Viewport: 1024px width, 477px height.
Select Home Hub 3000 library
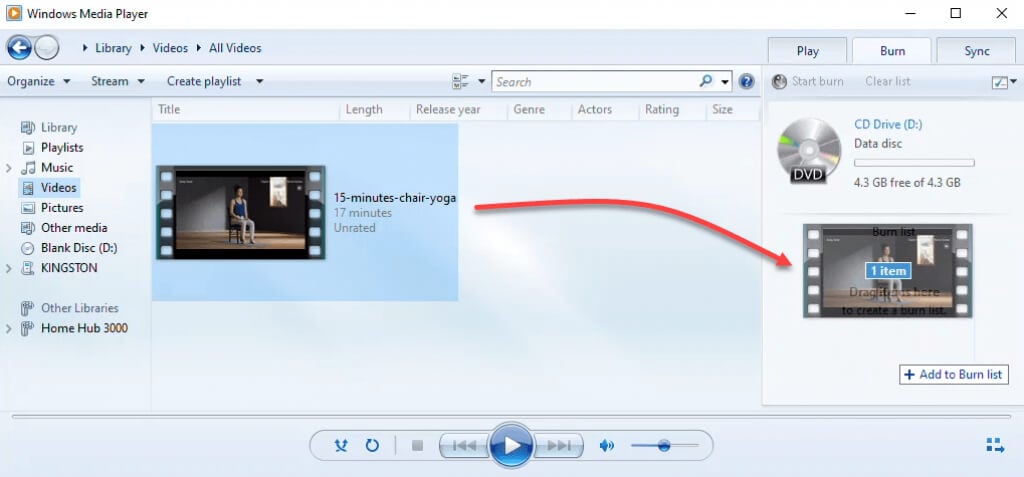click(x=84, y=328)
